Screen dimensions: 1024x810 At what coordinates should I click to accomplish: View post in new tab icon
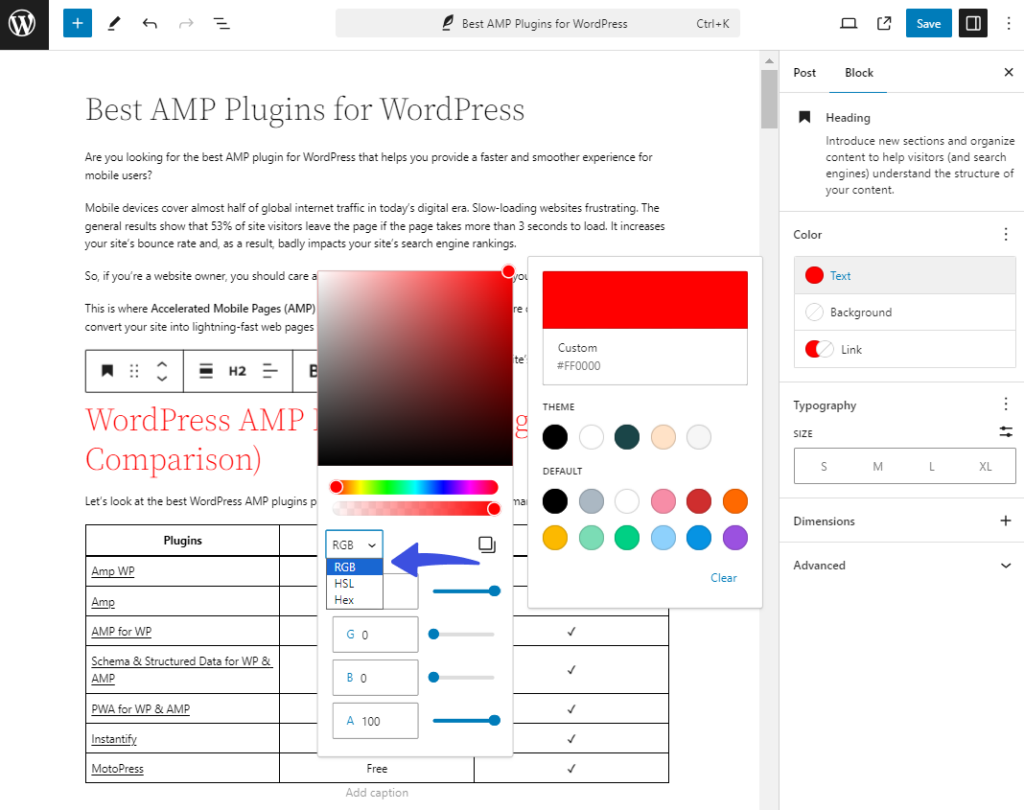point(884,24)
